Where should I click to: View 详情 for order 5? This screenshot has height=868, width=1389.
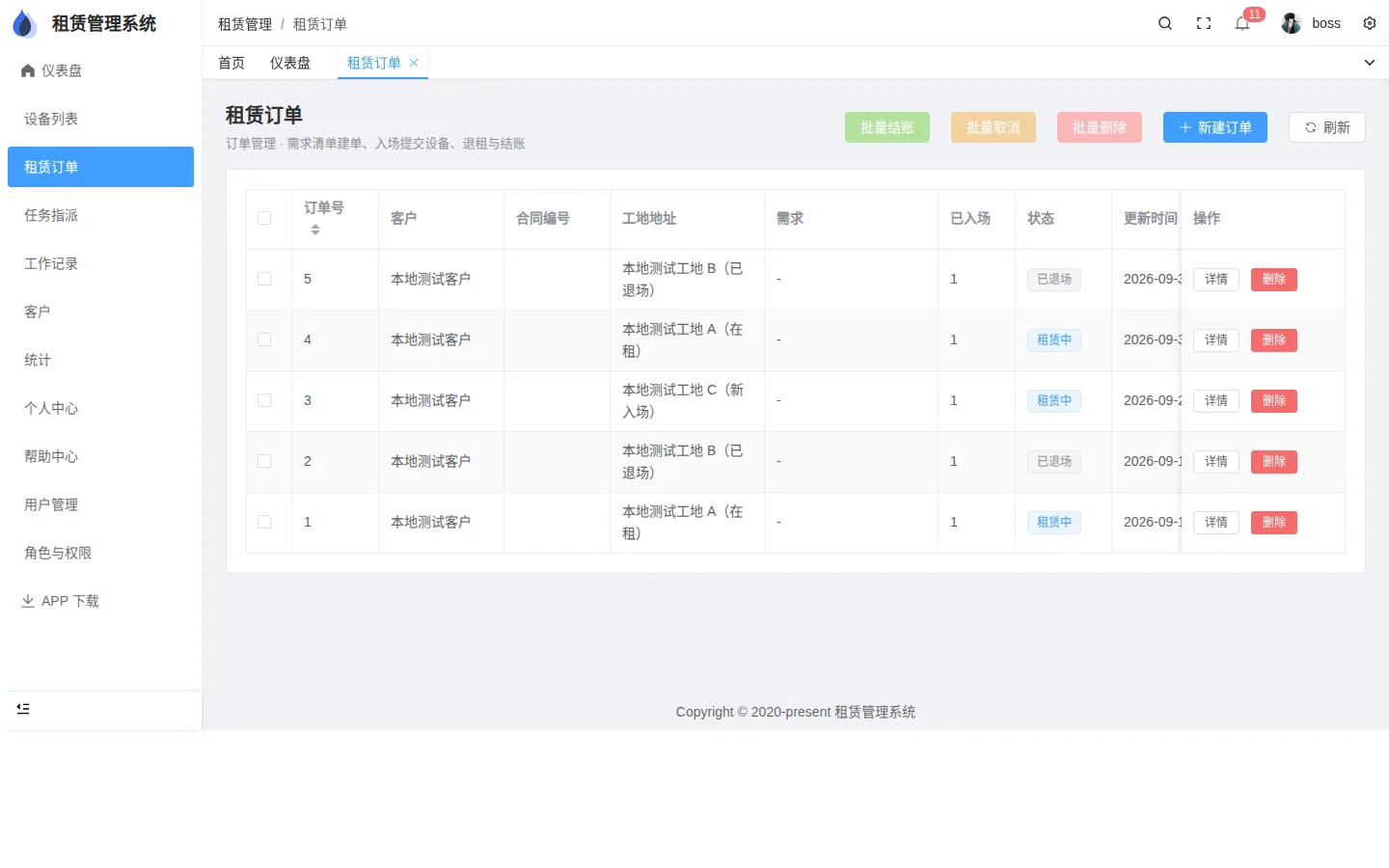point(1216,279)
